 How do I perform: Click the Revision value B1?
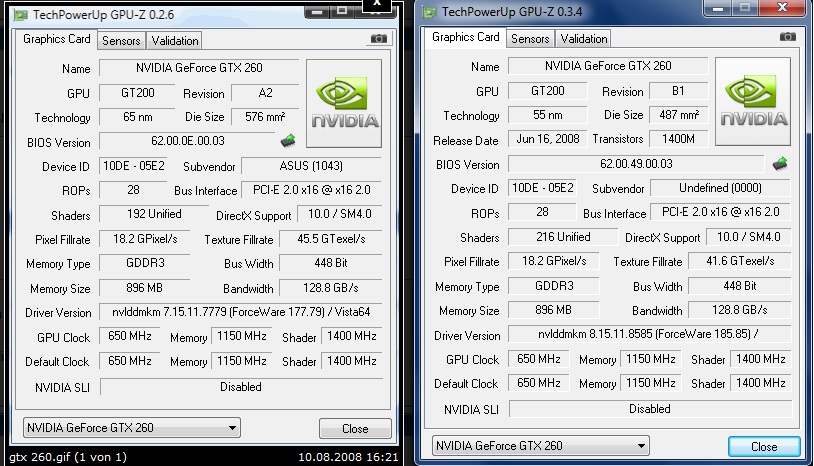click(678, 91)
